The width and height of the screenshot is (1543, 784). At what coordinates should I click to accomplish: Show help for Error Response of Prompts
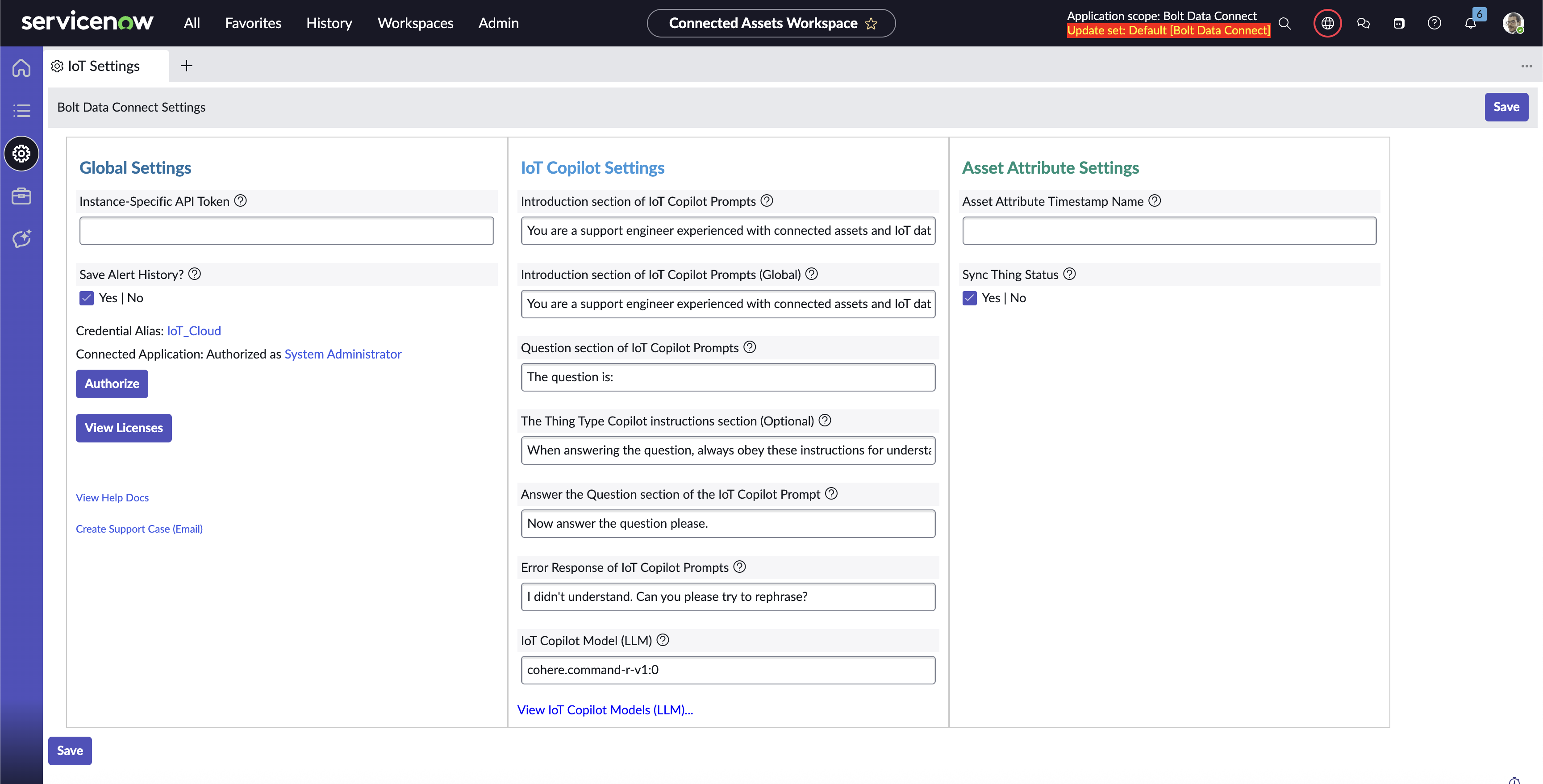740,567
